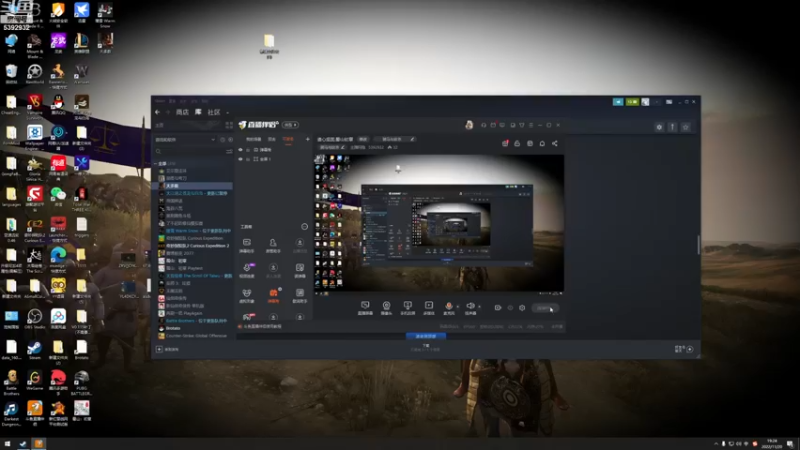Add a new scene with plus icon
Screen dimensions: 800x450
point(307,139)
